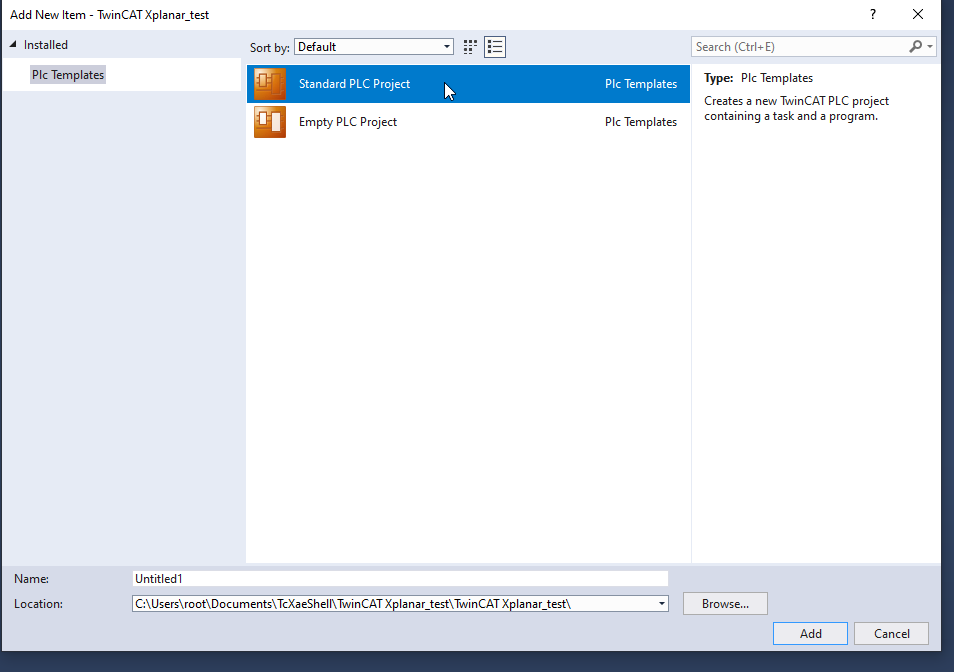The height and width of the screenshot is (672, 954).
Task: Open the help question mark button
Action: 872,14
